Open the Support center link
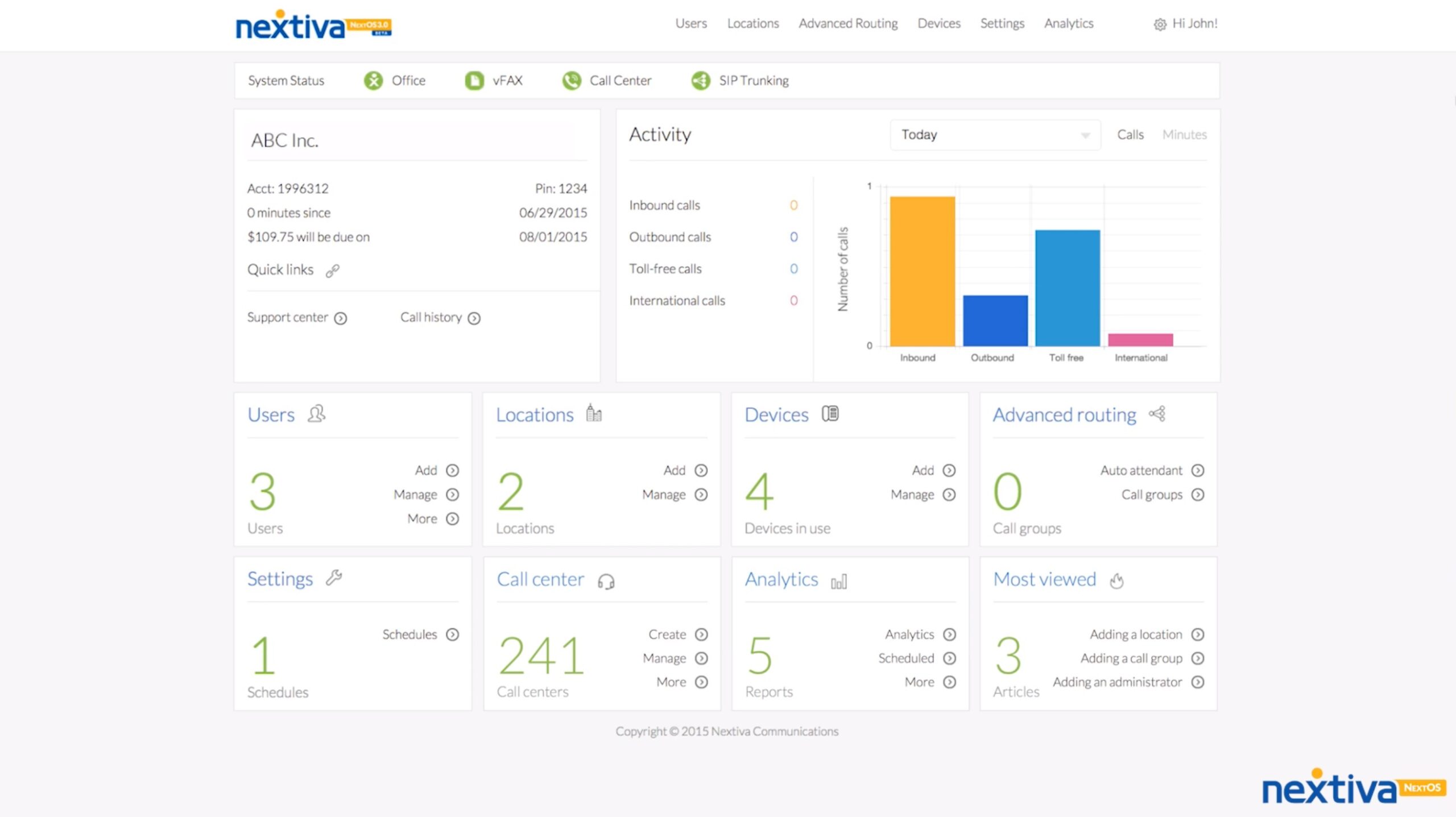This screenshot has height=817, width=1456. (296, 317)
